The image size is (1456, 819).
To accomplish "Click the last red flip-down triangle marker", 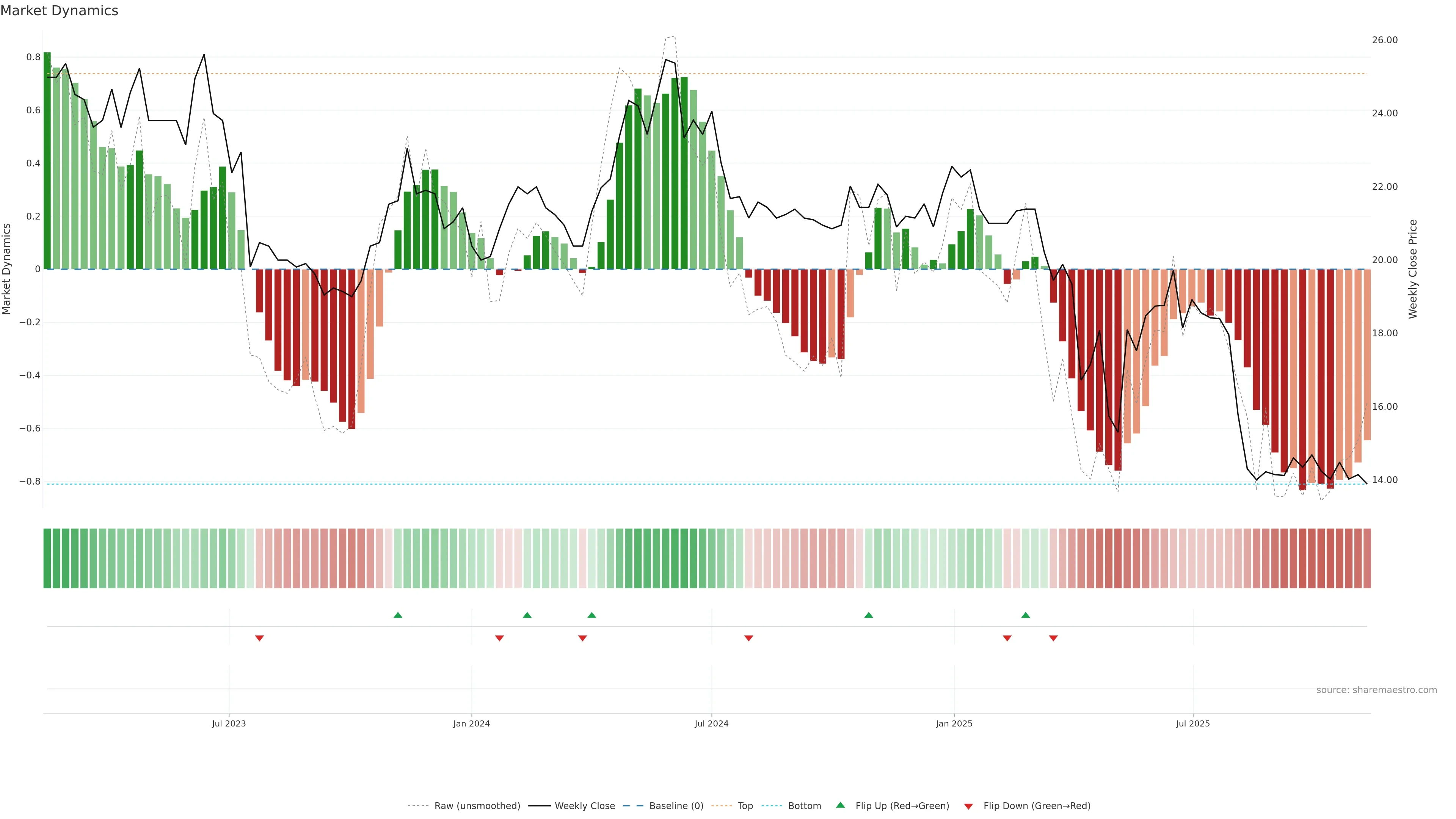I will tap(1053, 638).
